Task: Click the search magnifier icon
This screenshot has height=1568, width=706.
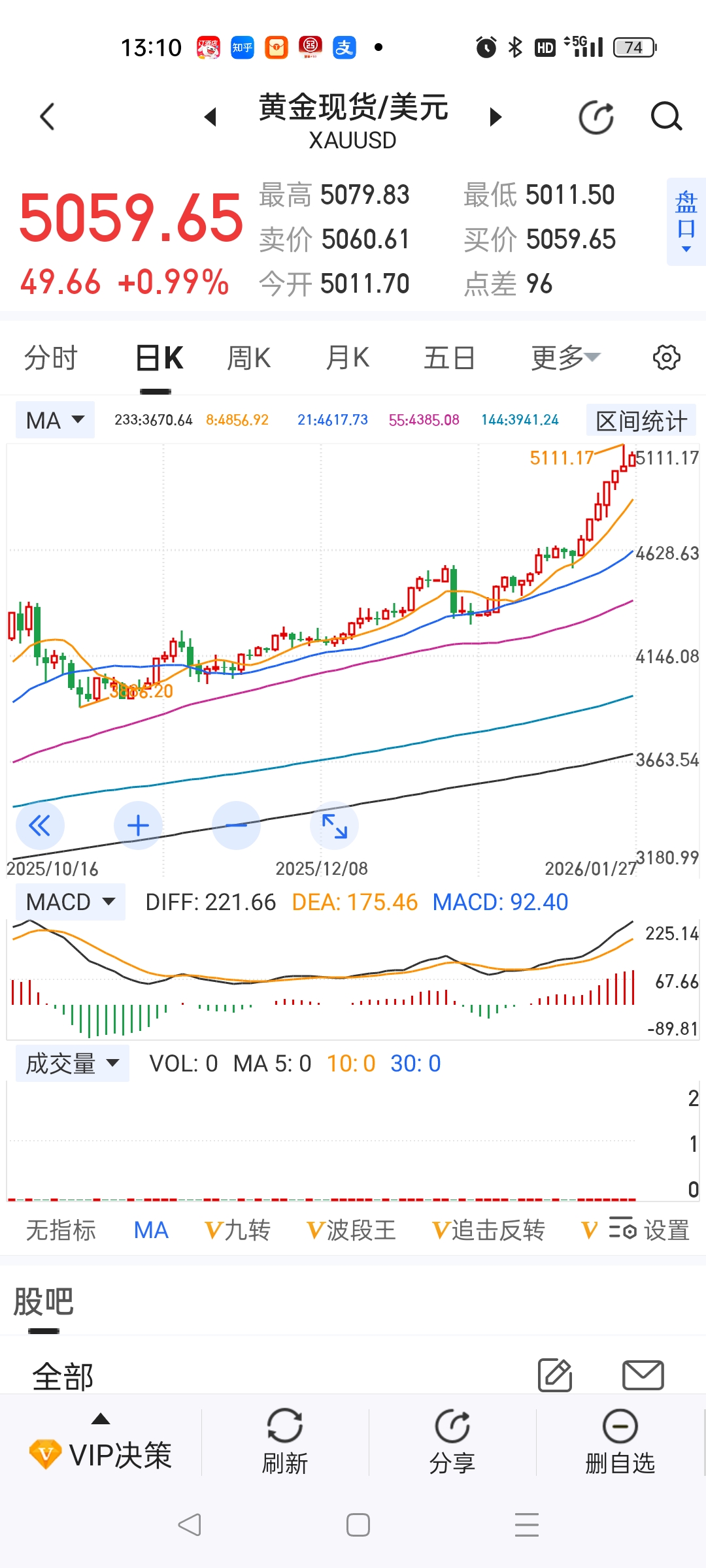Action: [x=666, y=118]
